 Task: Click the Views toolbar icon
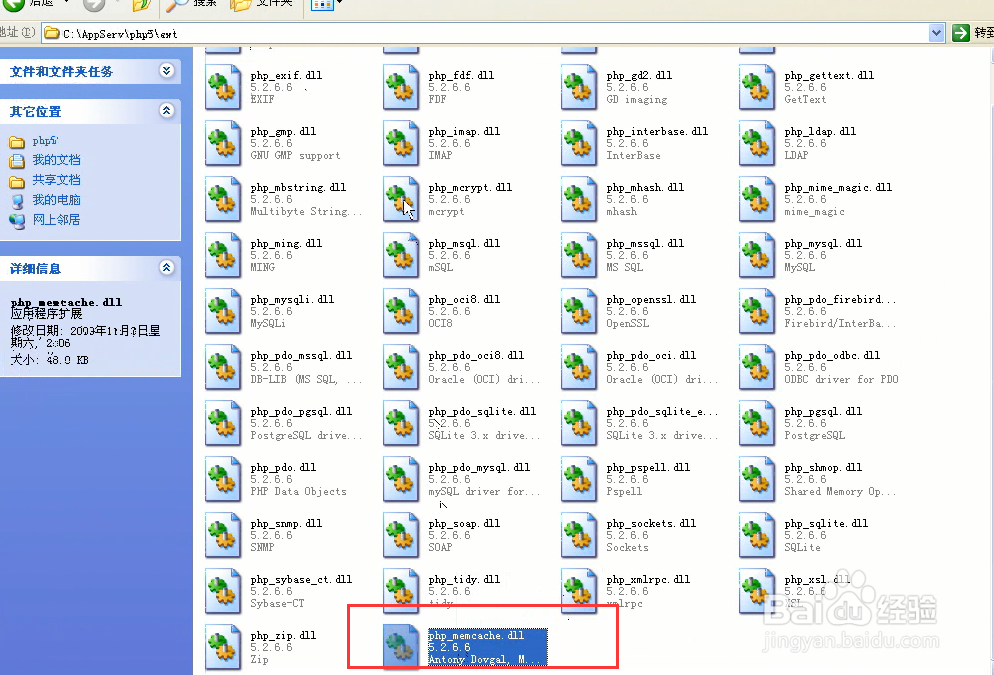click(x=320, y=7)
